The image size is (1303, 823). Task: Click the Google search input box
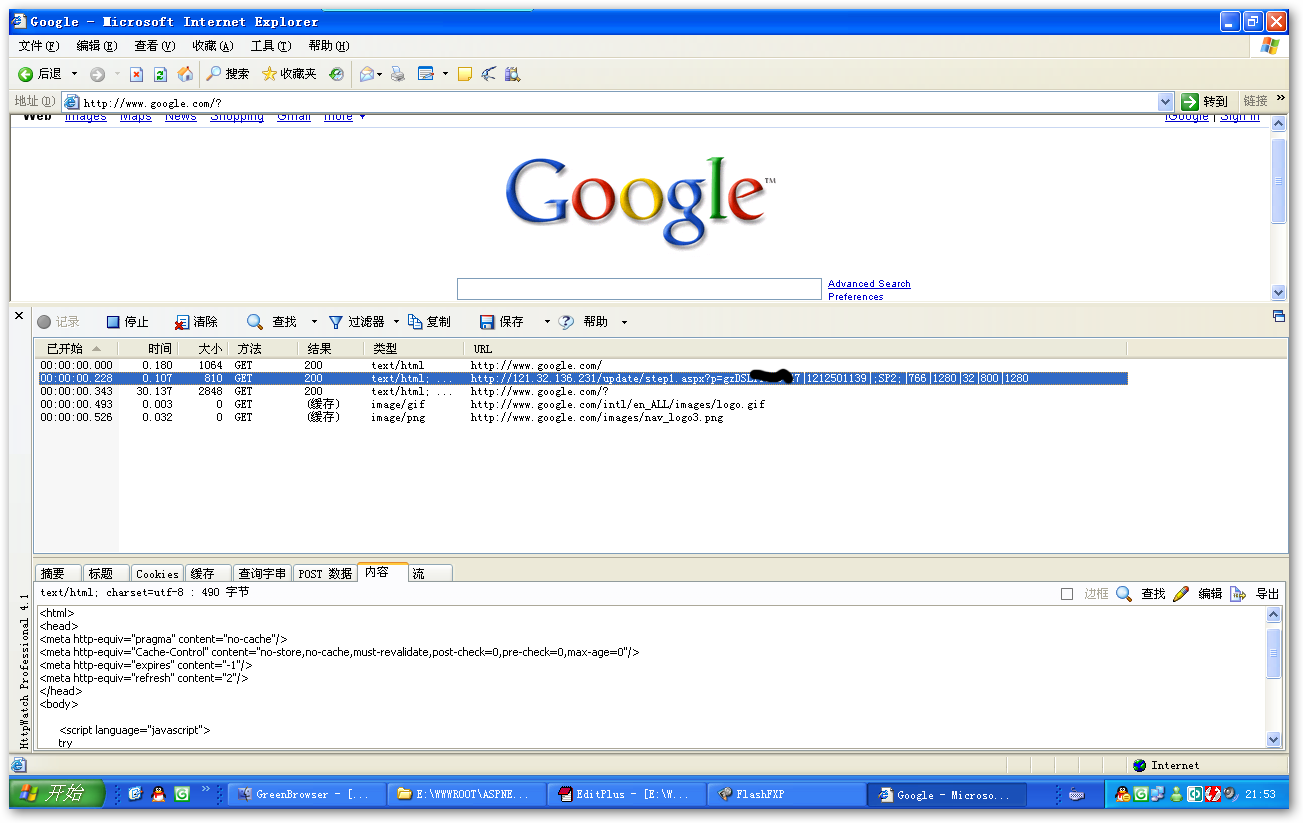[x=639, y=289]
